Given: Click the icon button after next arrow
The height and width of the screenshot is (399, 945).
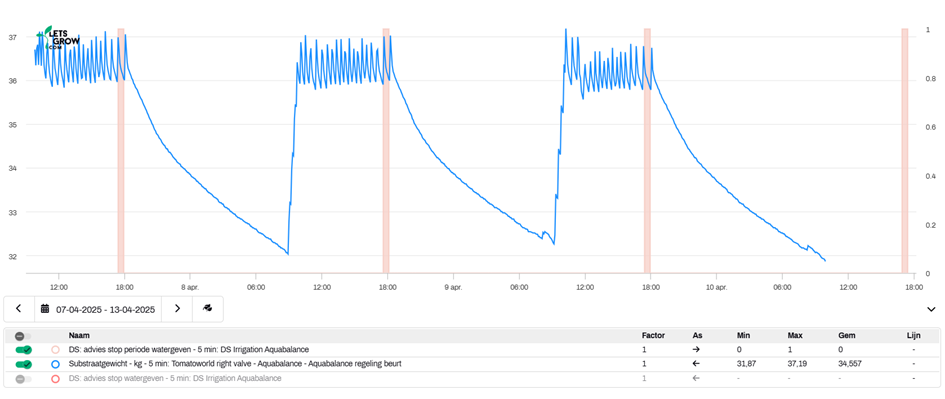Looking at the screenshot, I should click(207, 309).
